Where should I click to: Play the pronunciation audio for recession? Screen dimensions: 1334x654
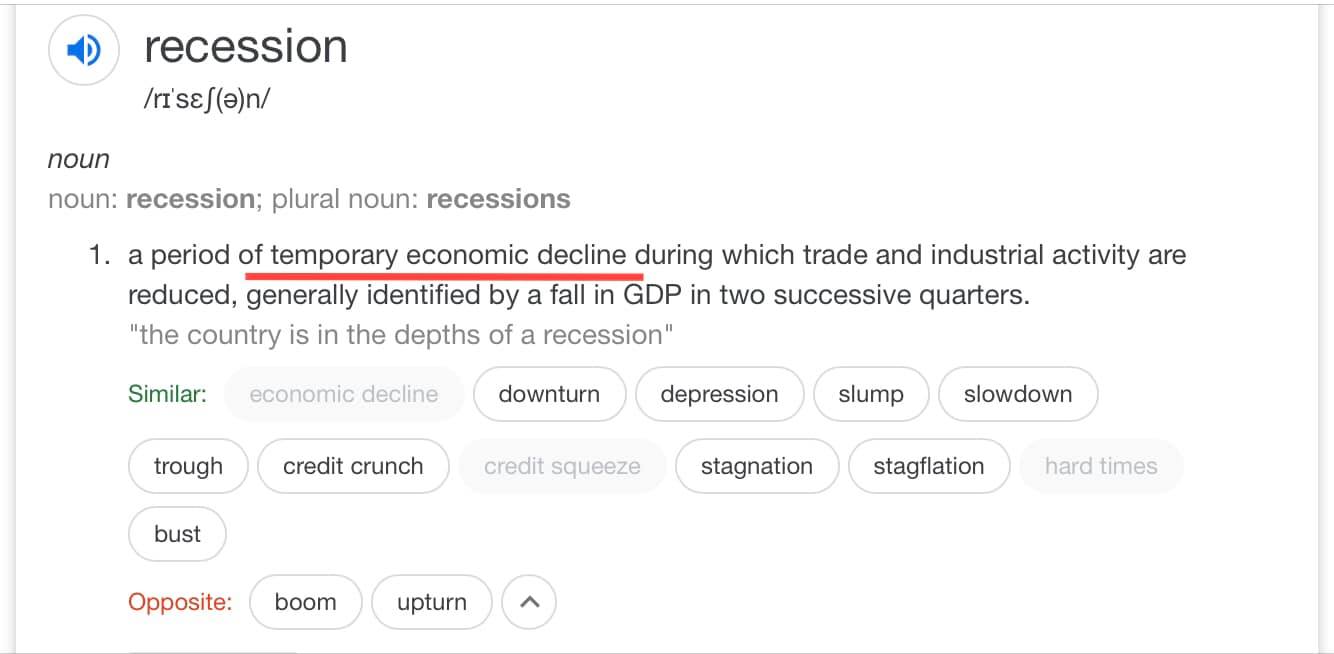point(84,49)
